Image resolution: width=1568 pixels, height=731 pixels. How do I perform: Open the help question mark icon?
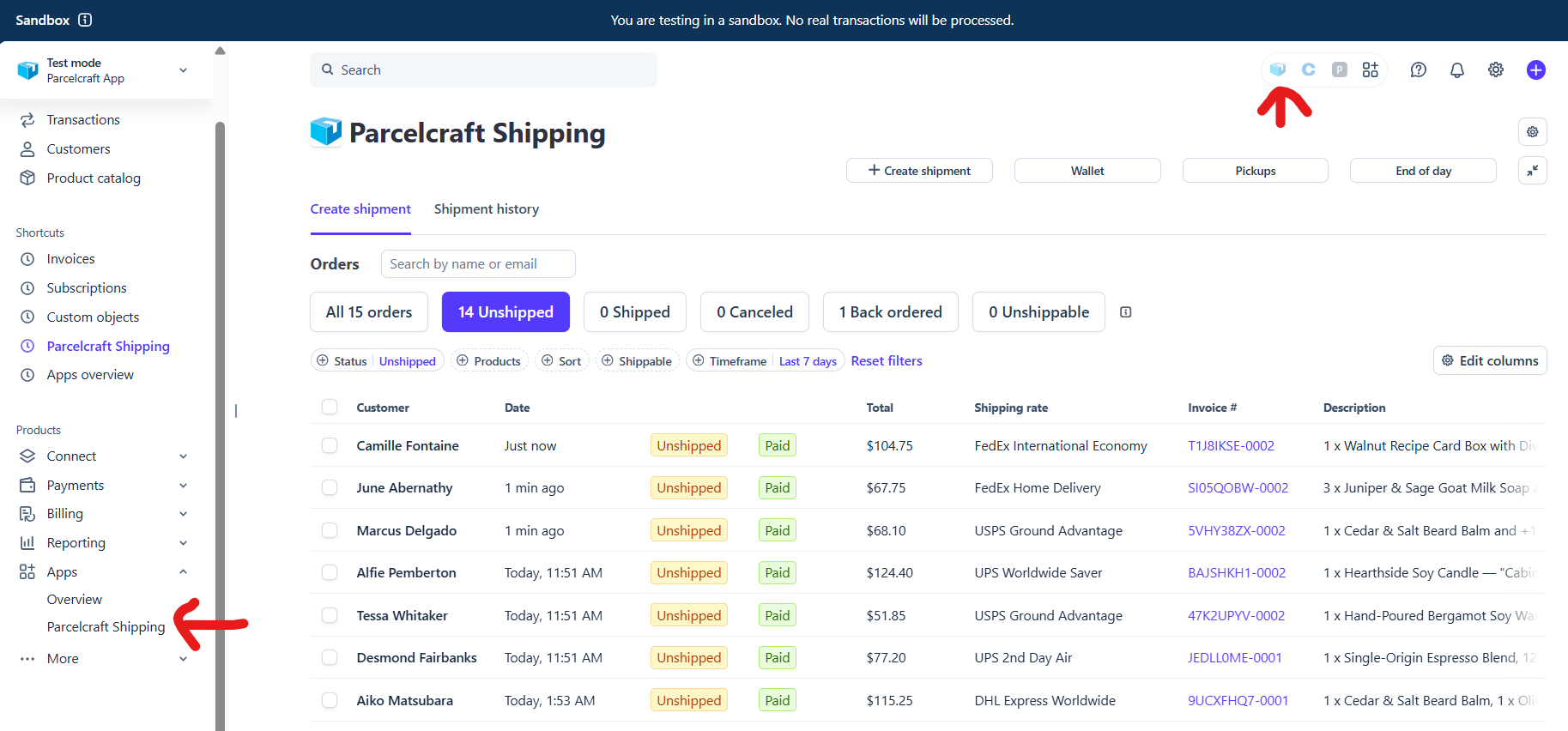point(1419,69)
